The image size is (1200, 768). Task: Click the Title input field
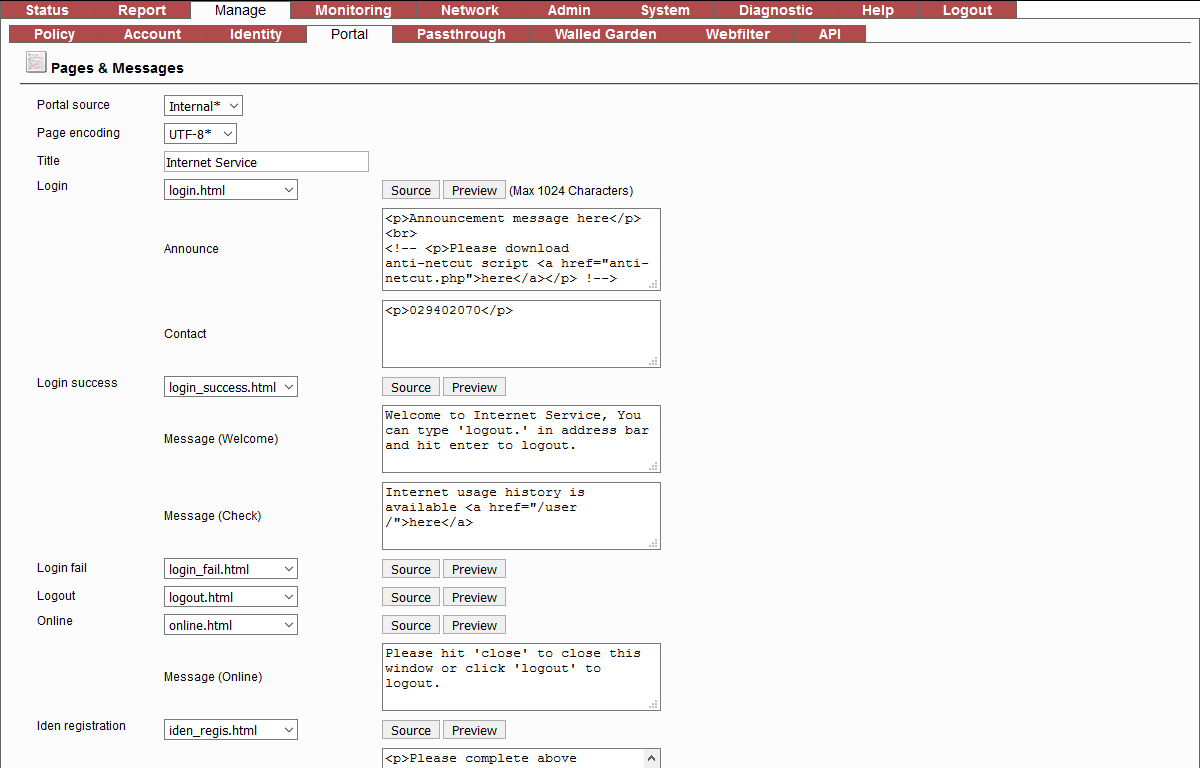[266, 162]
